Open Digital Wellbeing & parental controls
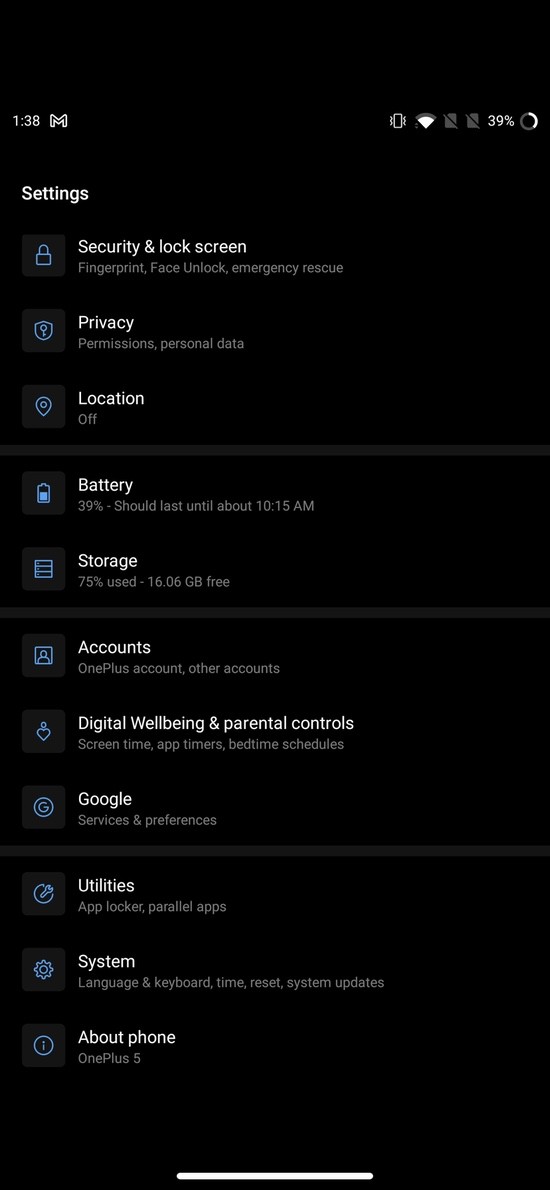 (275, 732)
